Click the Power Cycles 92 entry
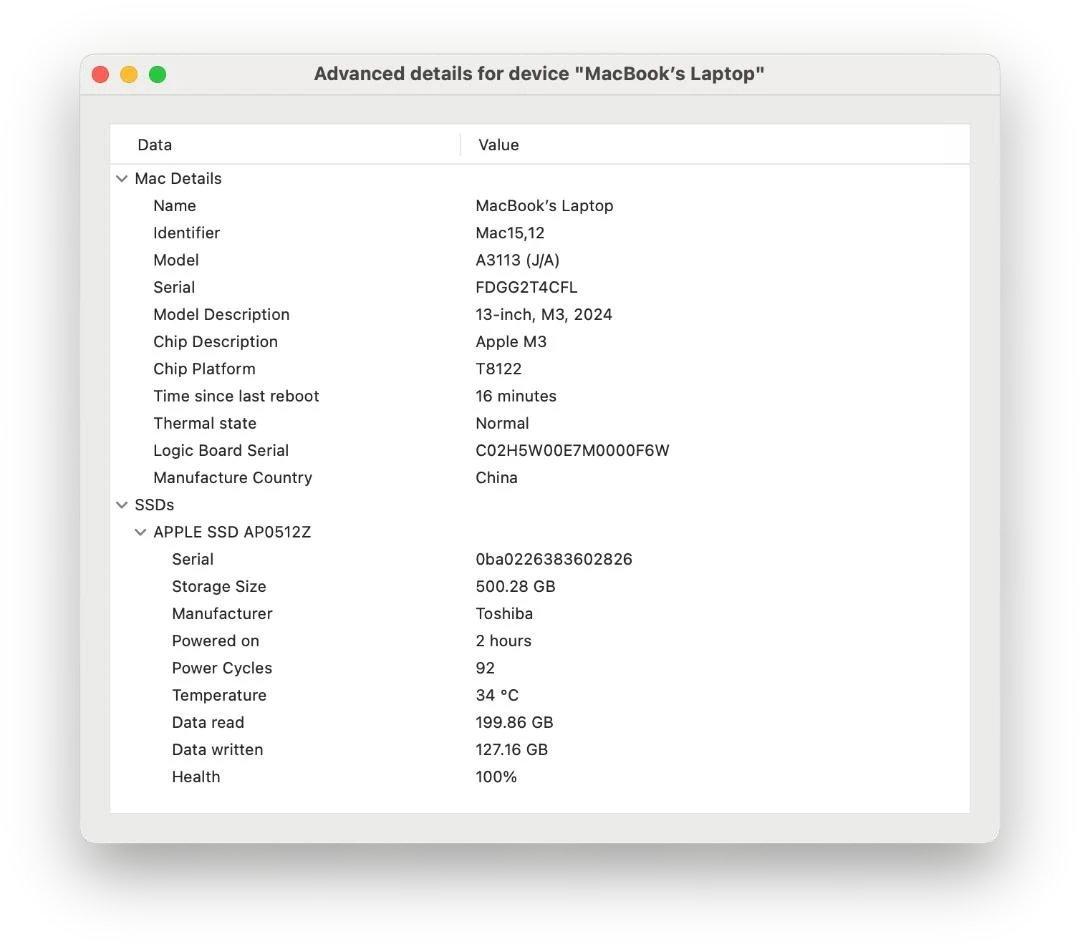This screenshot has height=949, width=1080. click(x=485, y=667)
